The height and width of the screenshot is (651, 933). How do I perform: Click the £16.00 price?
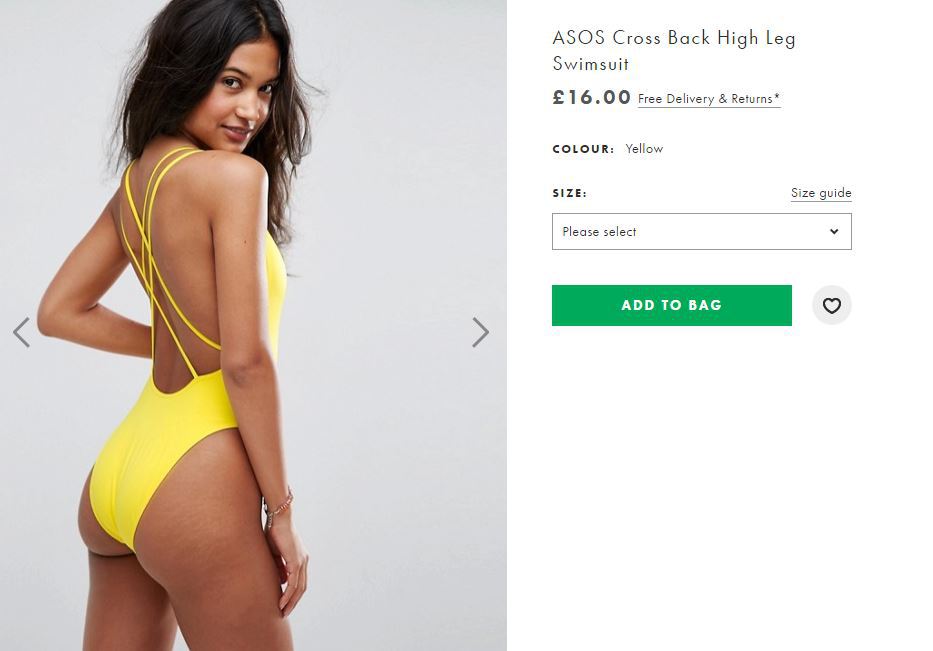click(591, 97)
